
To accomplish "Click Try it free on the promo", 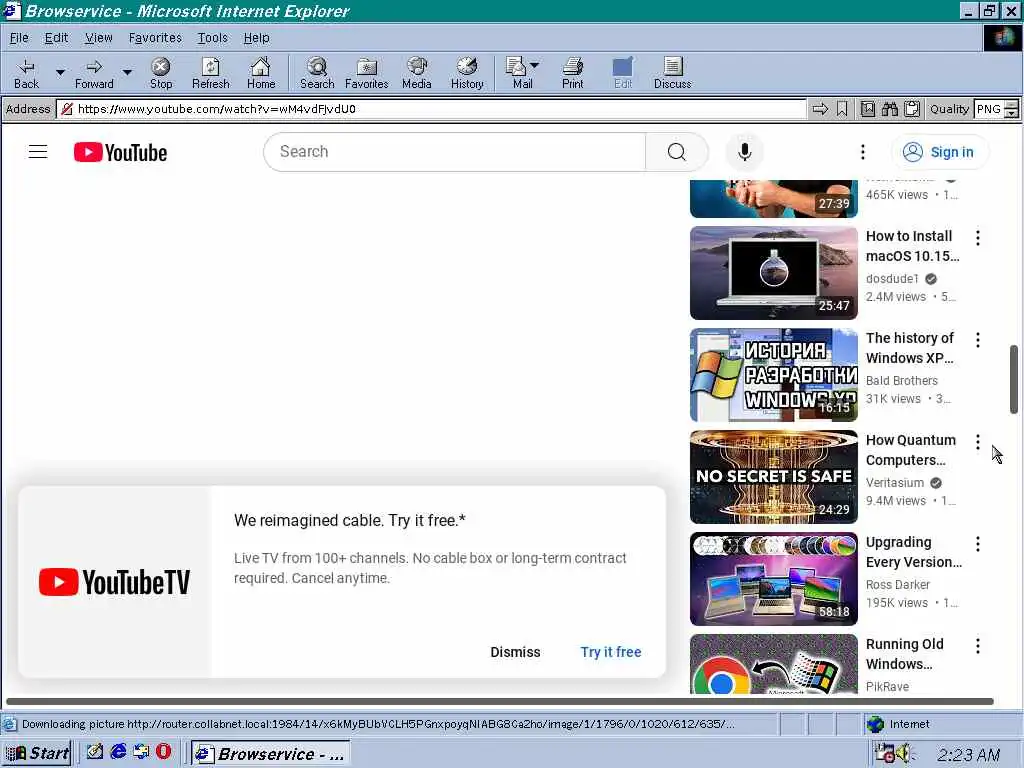I will (611, 652).
